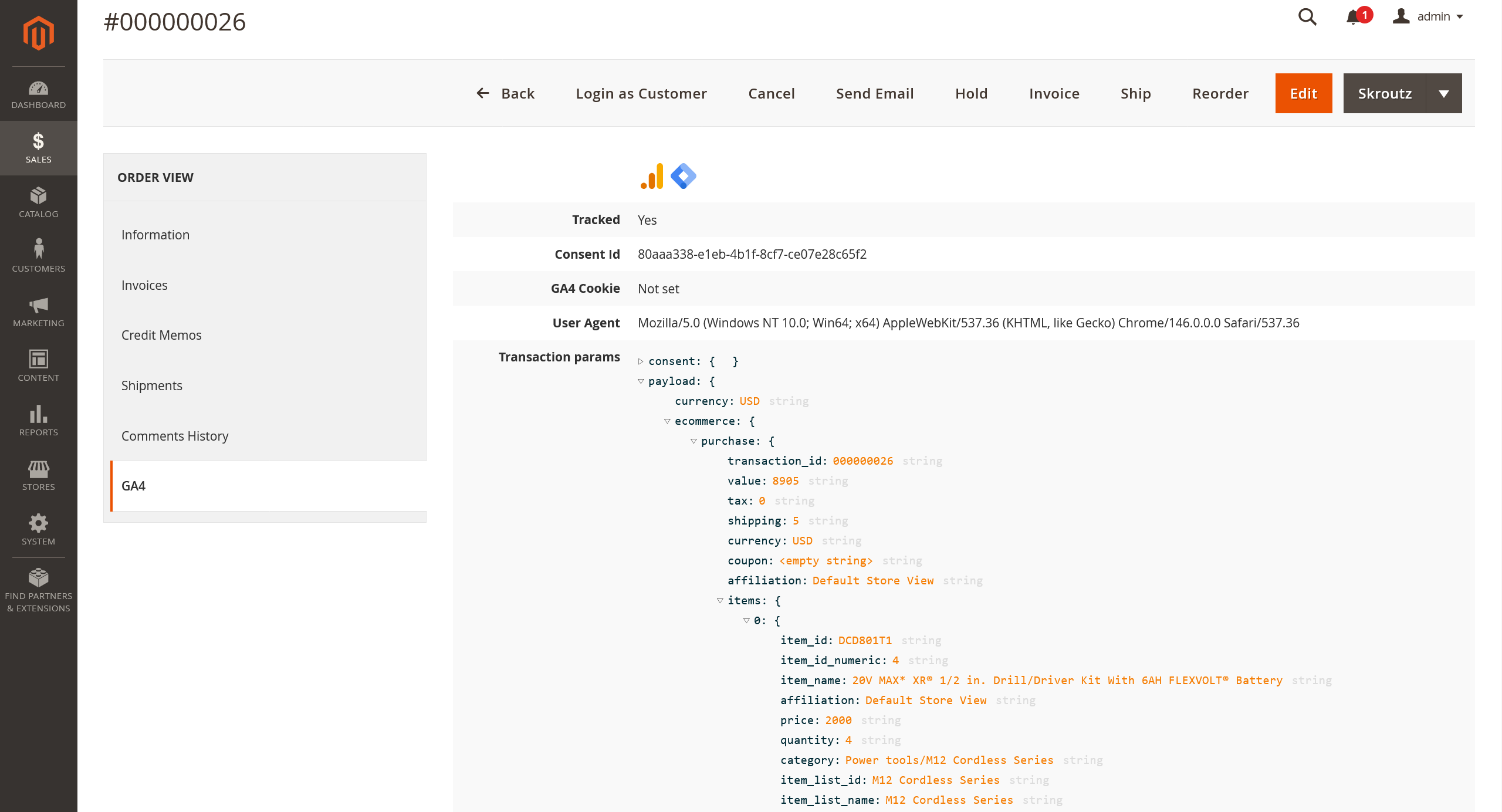Click the search magnifier icon
This screenshot has width=1502, height=812.
click(x=1307, y=16)
